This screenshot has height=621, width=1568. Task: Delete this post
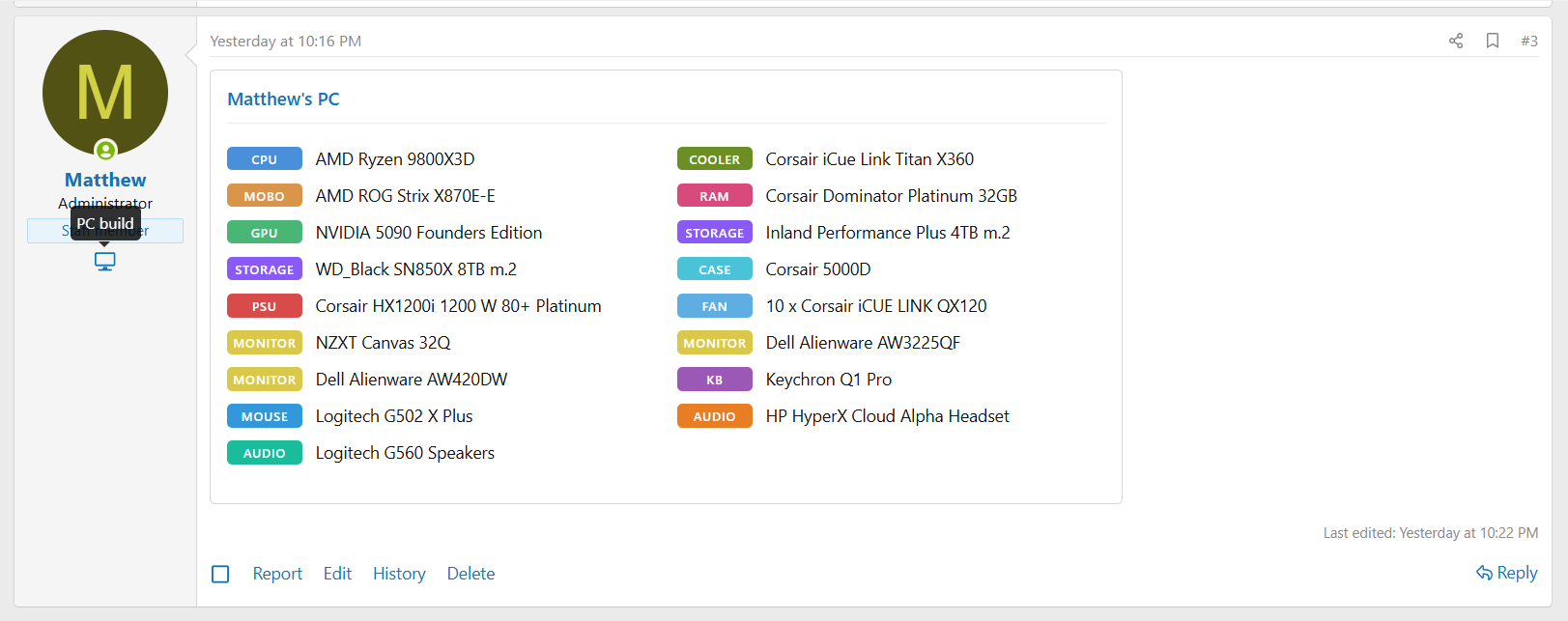pos(470,574)
